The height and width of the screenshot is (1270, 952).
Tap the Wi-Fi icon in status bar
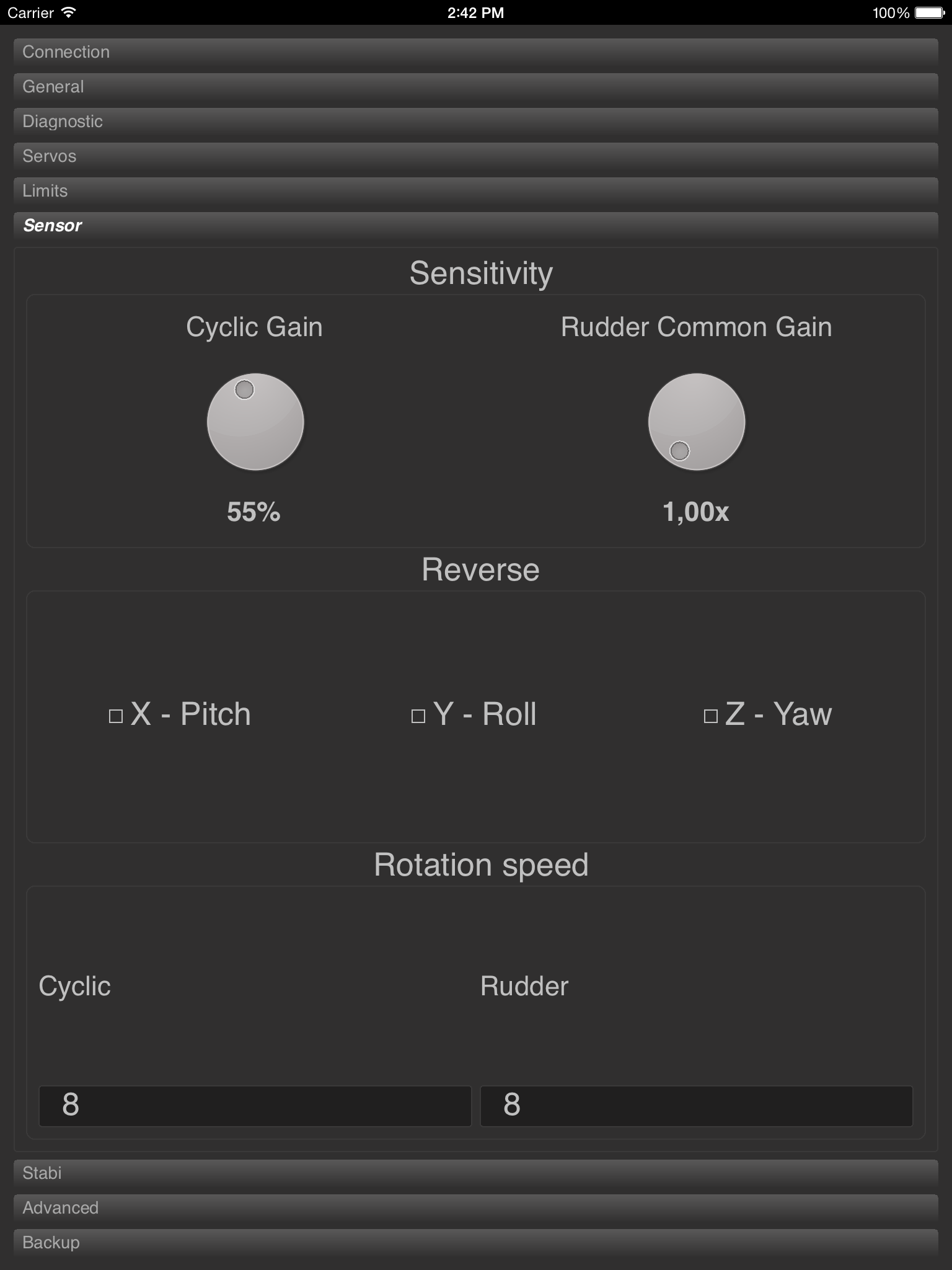coord(69,12)
